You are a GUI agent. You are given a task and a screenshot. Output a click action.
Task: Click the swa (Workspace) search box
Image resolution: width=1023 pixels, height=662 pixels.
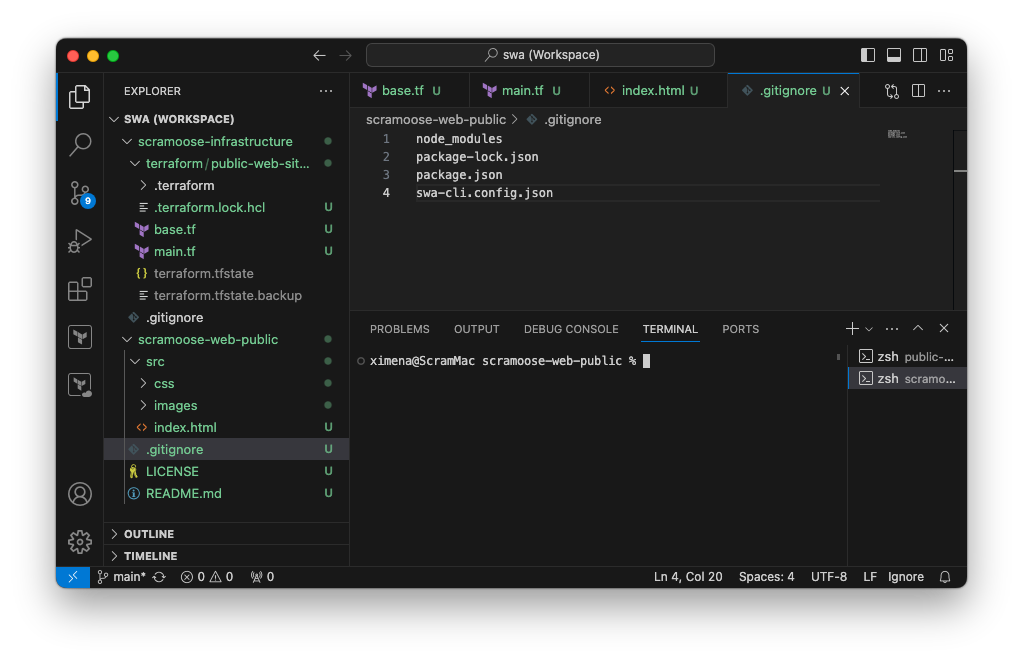[540, 55]
